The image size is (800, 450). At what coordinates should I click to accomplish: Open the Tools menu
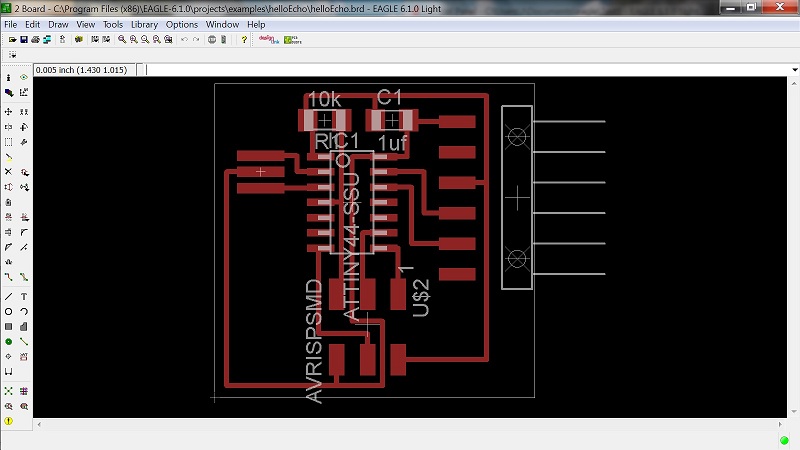click(113, 24)
